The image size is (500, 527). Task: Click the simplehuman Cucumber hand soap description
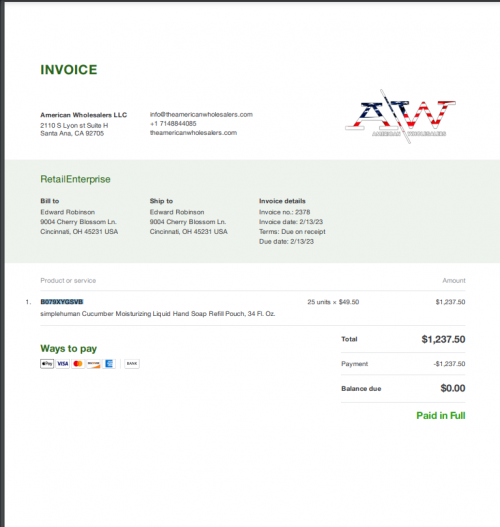point(158,314)
